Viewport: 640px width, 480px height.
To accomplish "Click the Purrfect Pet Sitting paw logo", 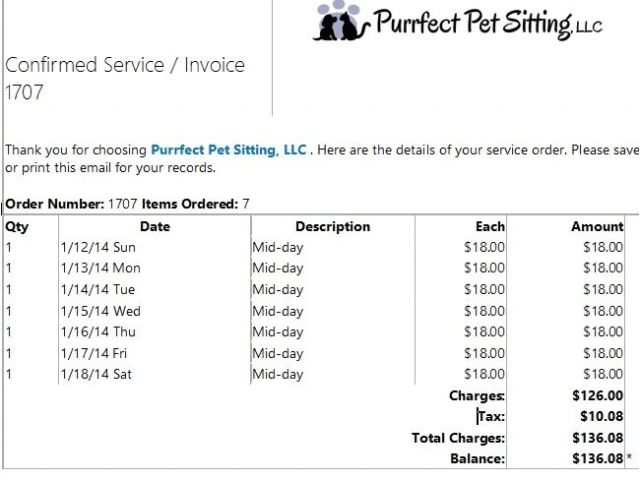I will click(341, 21).
